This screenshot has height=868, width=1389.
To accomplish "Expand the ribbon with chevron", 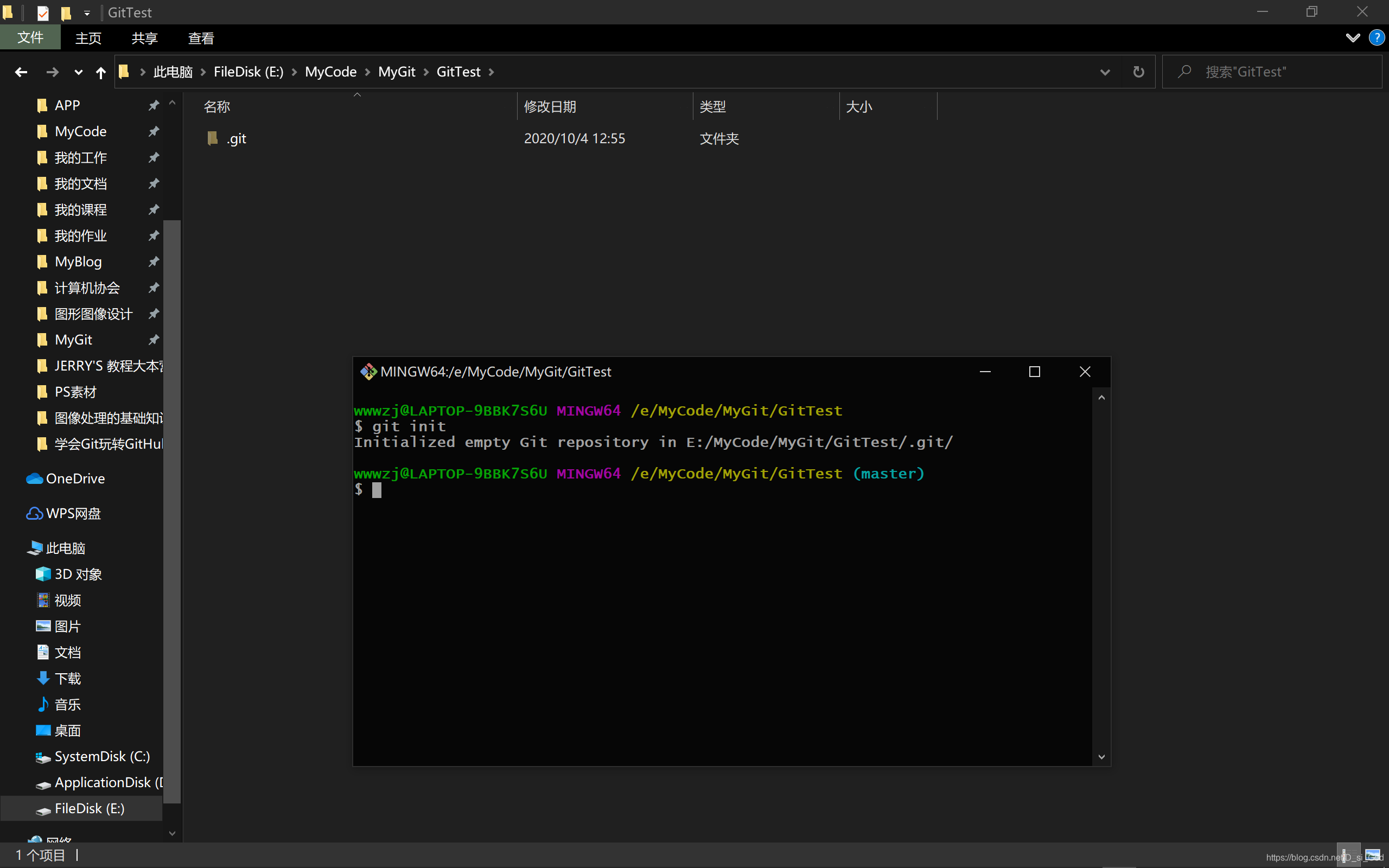I will pyautogui.click(x=1352, y=38).
